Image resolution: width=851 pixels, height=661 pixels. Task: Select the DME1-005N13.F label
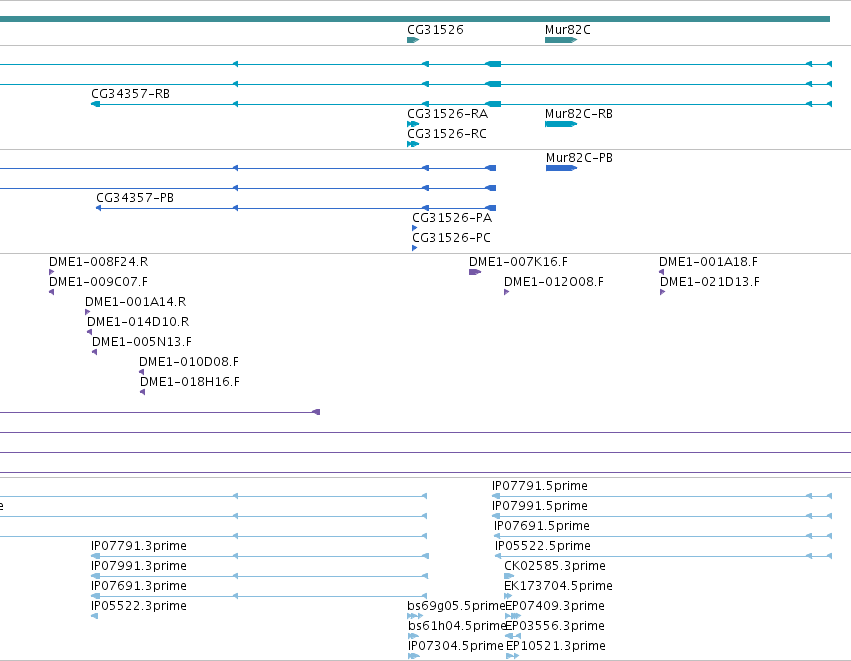(x=142, y=342)
